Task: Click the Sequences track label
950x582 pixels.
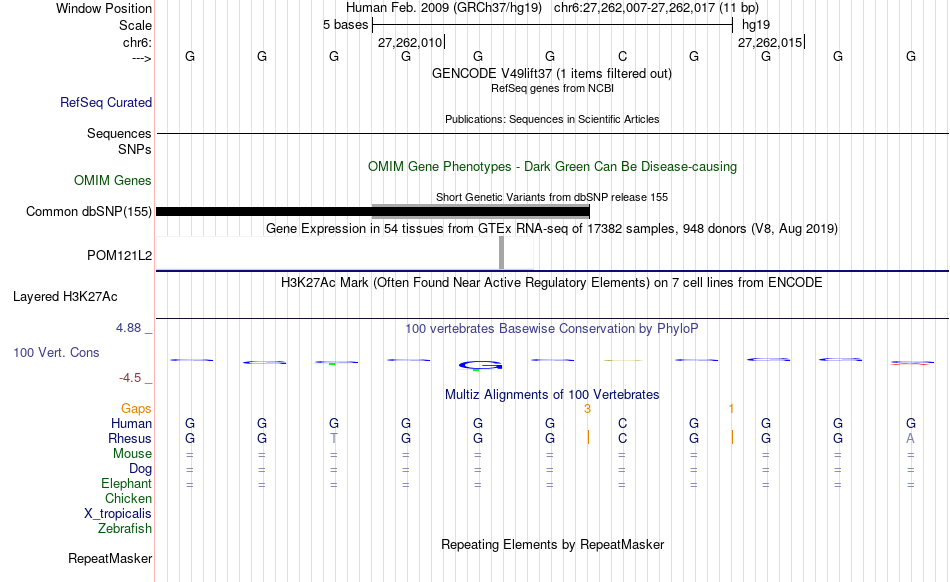Action: (119, 133)
